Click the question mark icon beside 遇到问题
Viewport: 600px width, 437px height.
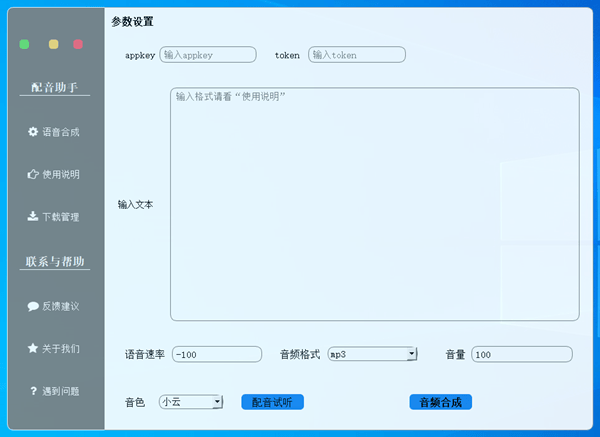pos(34,391)
